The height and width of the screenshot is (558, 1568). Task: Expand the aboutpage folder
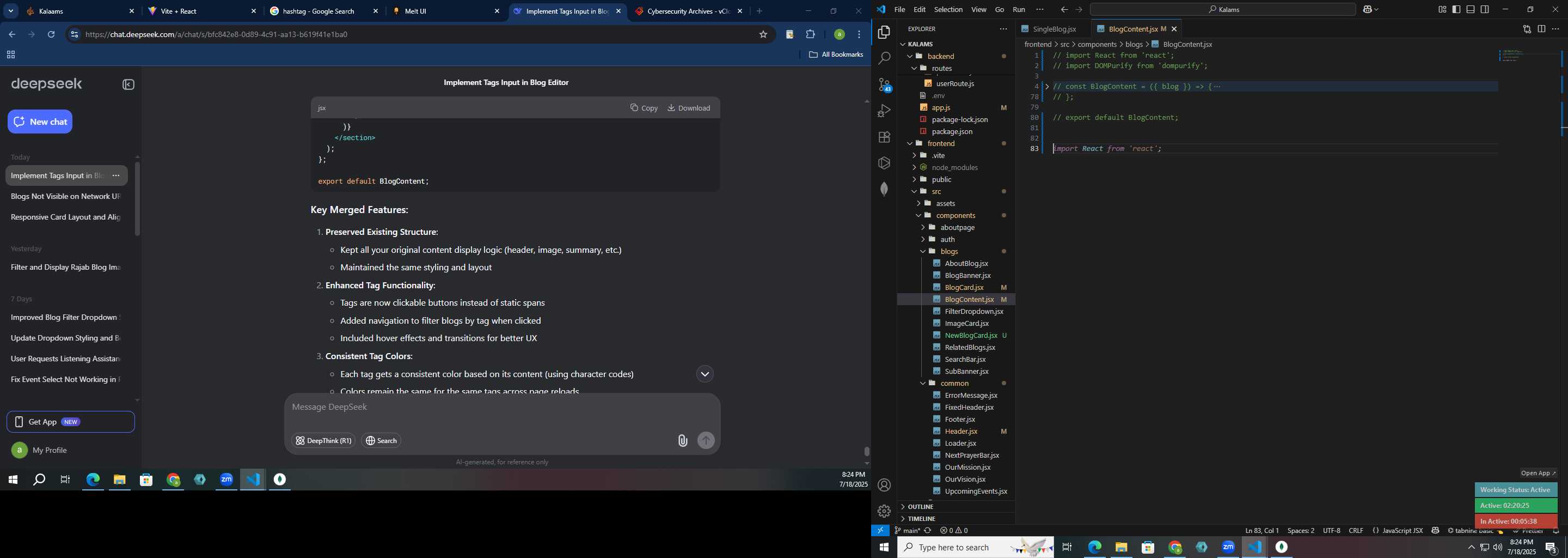pyautogui.click(x=955, y=228)
